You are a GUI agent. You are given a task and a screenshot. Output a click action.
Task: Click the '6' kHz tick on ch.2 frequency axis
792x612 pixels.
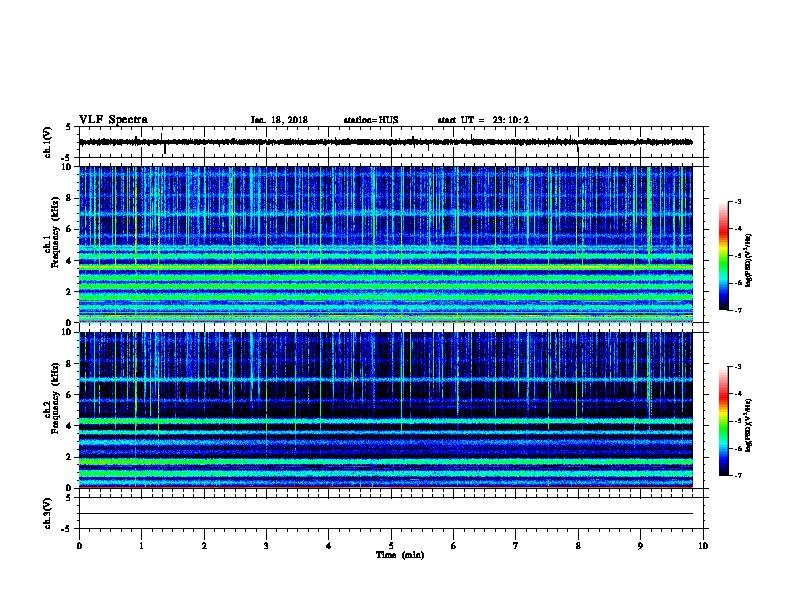tap(69, 395)
